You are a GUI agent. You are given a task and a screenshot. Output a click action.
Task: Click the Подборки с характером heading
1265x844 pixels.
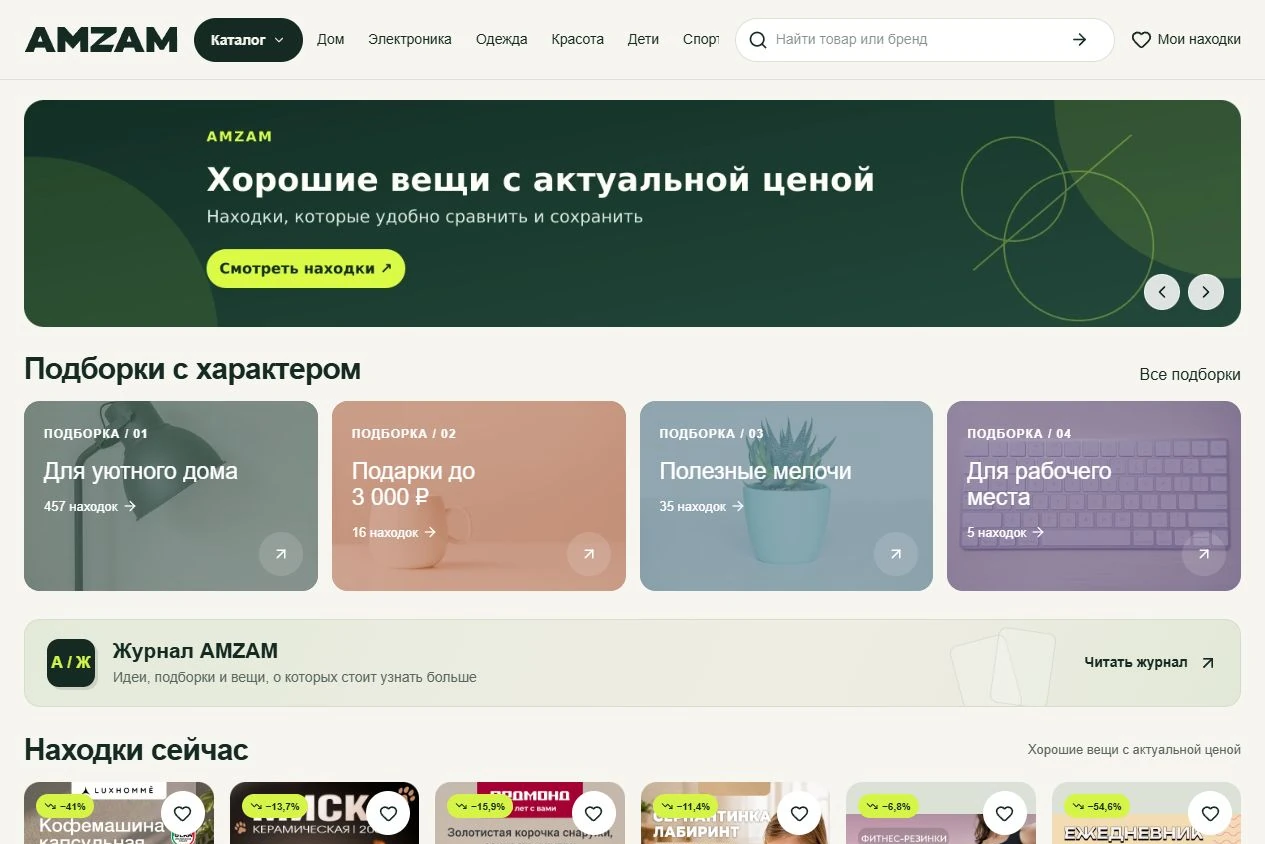click(192, 369)
